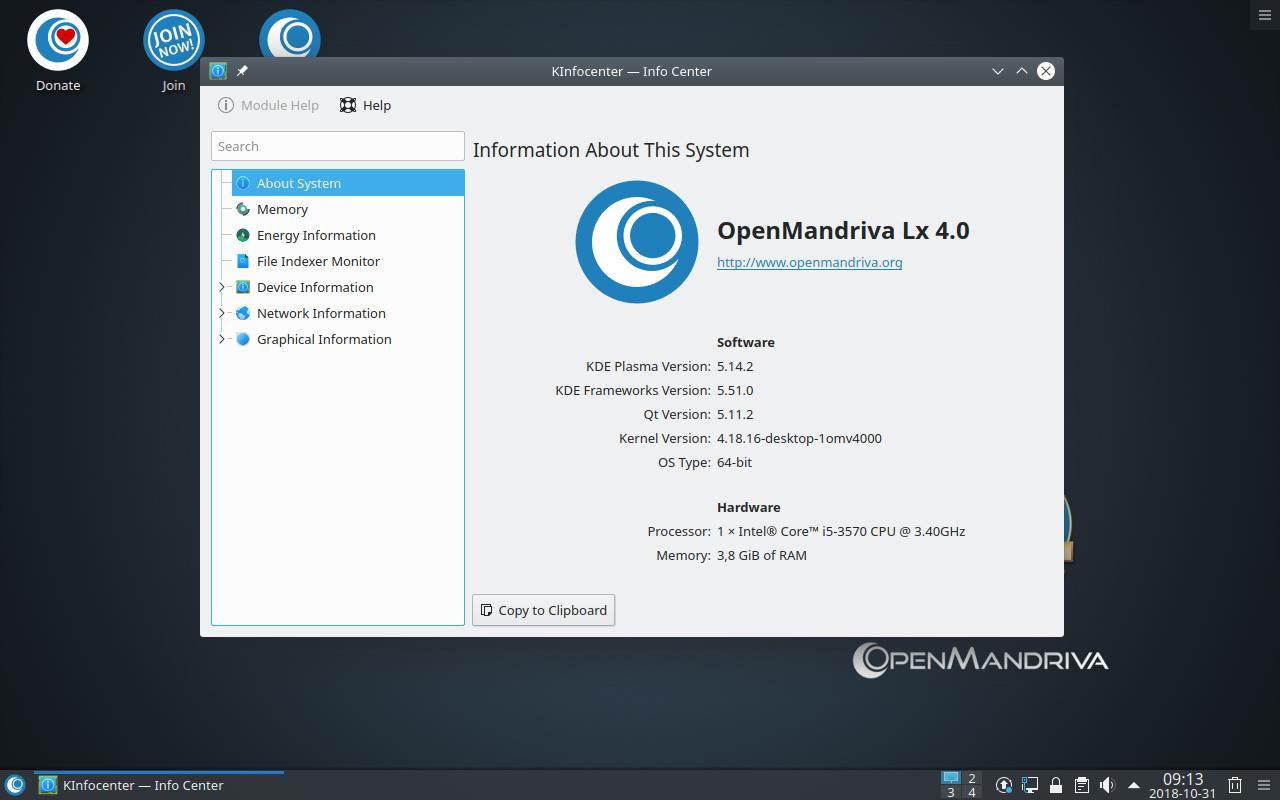Click the Memory value 3,8 GiB of RAM
The height and width of the screenshot is (800, 1280).
pos(762,555)
